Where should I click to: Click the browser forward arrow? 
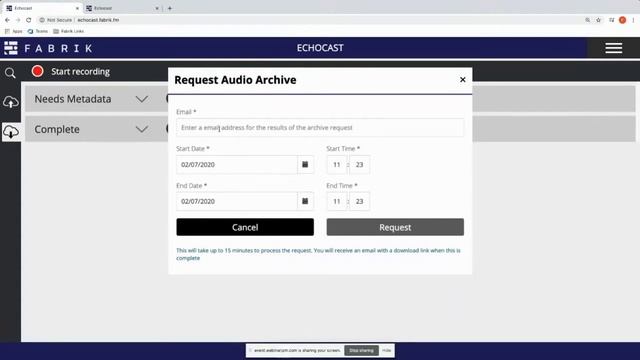coord(18,20)
